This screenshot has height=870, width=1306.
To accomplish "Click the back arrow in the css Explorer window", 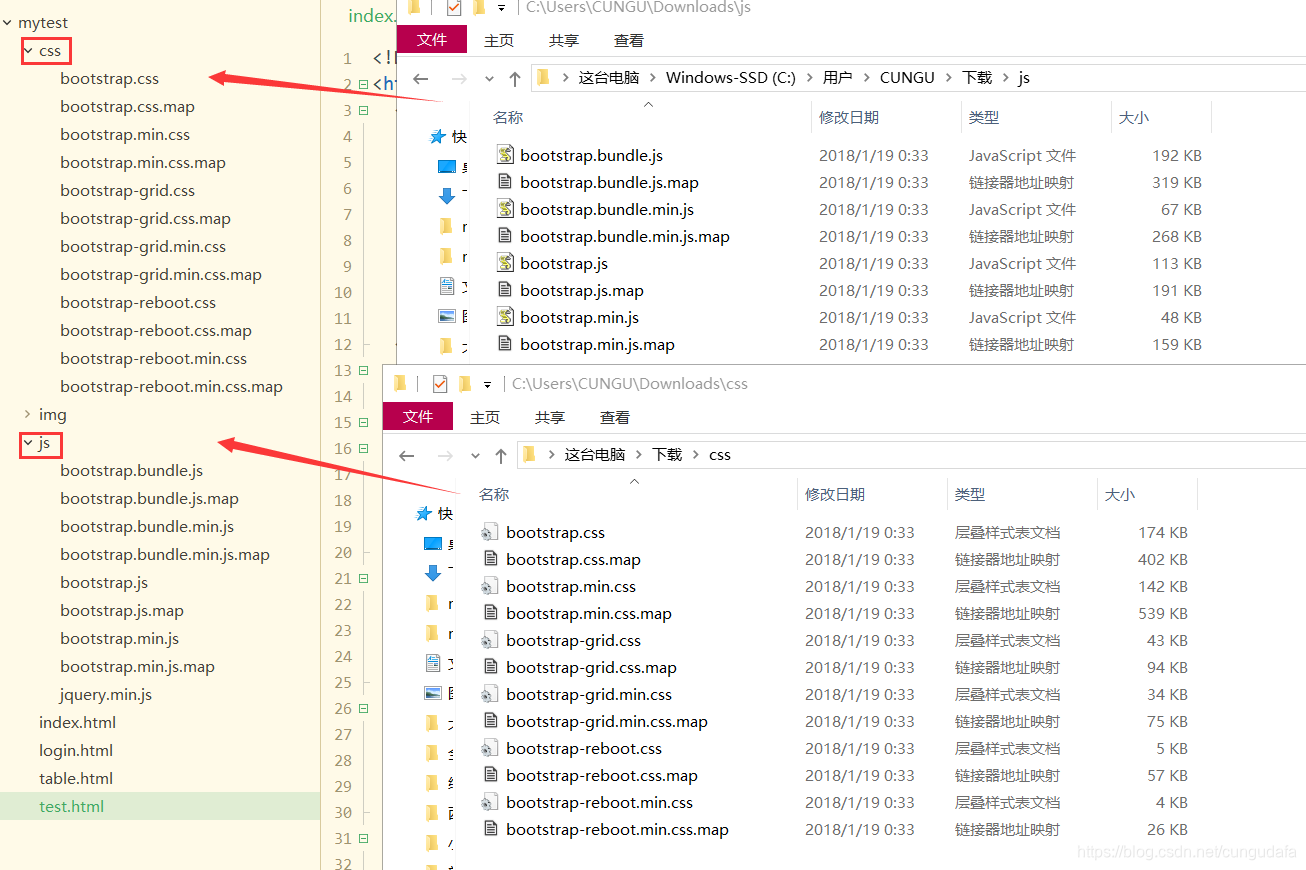I will (x=405, y=455).
